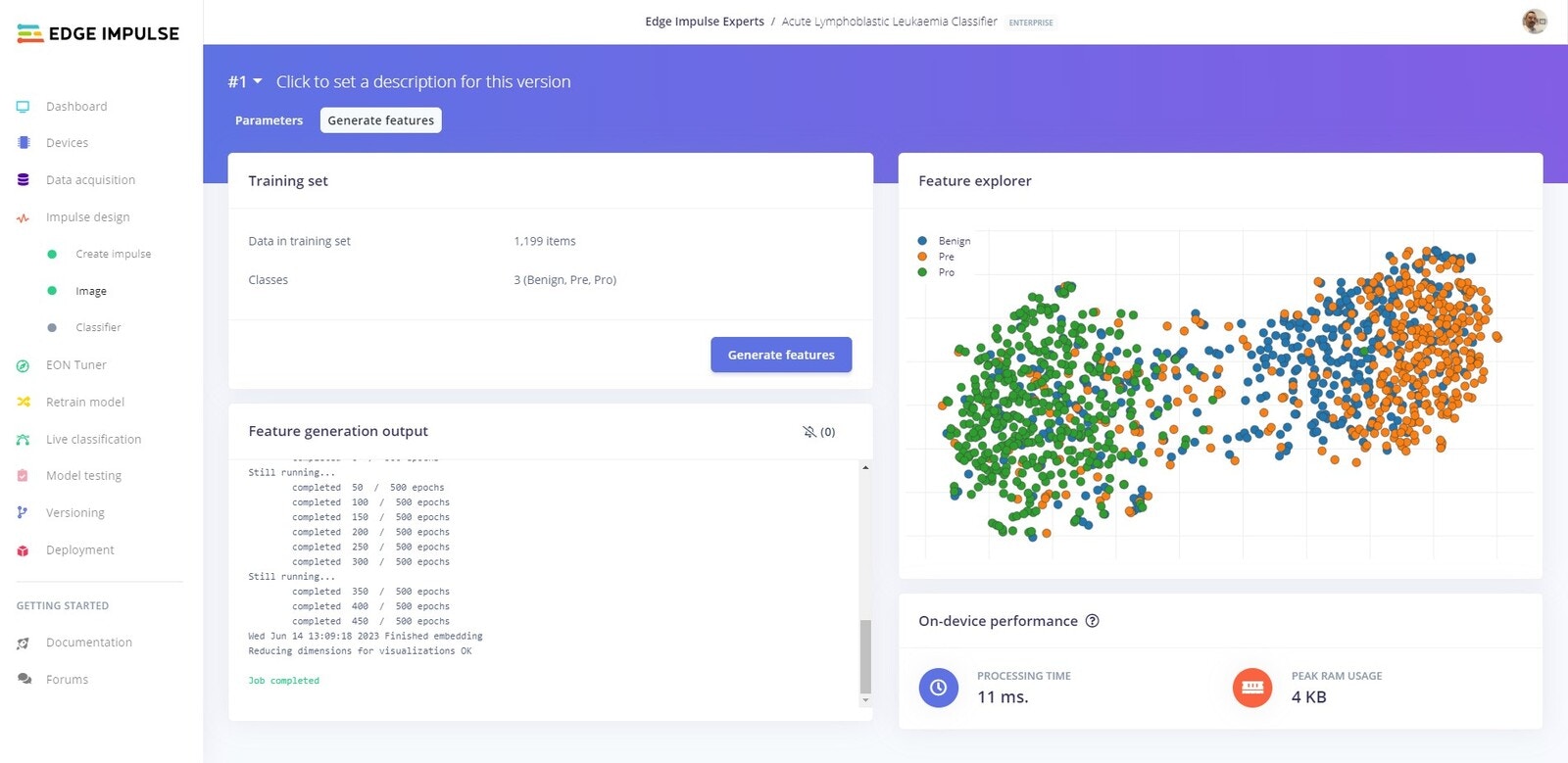This screenshot has width=1568, height=763.
Task: Switch to the Parameters tab
Action: 269,120
